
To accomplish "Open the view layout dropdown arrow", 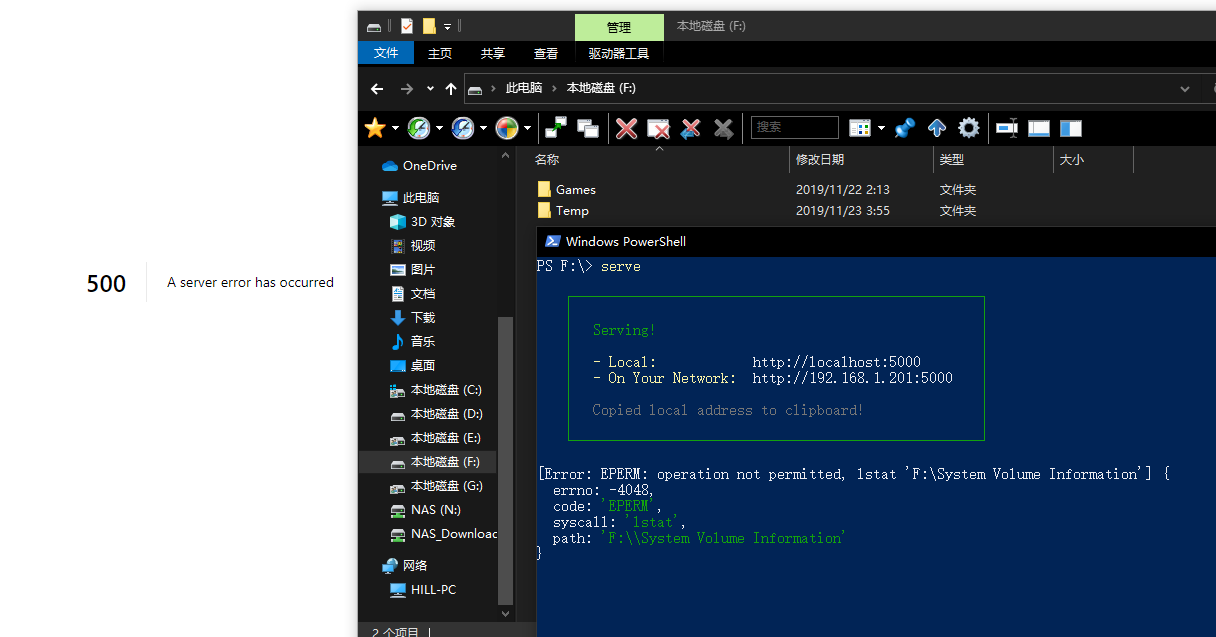I will tap(881, 128).
